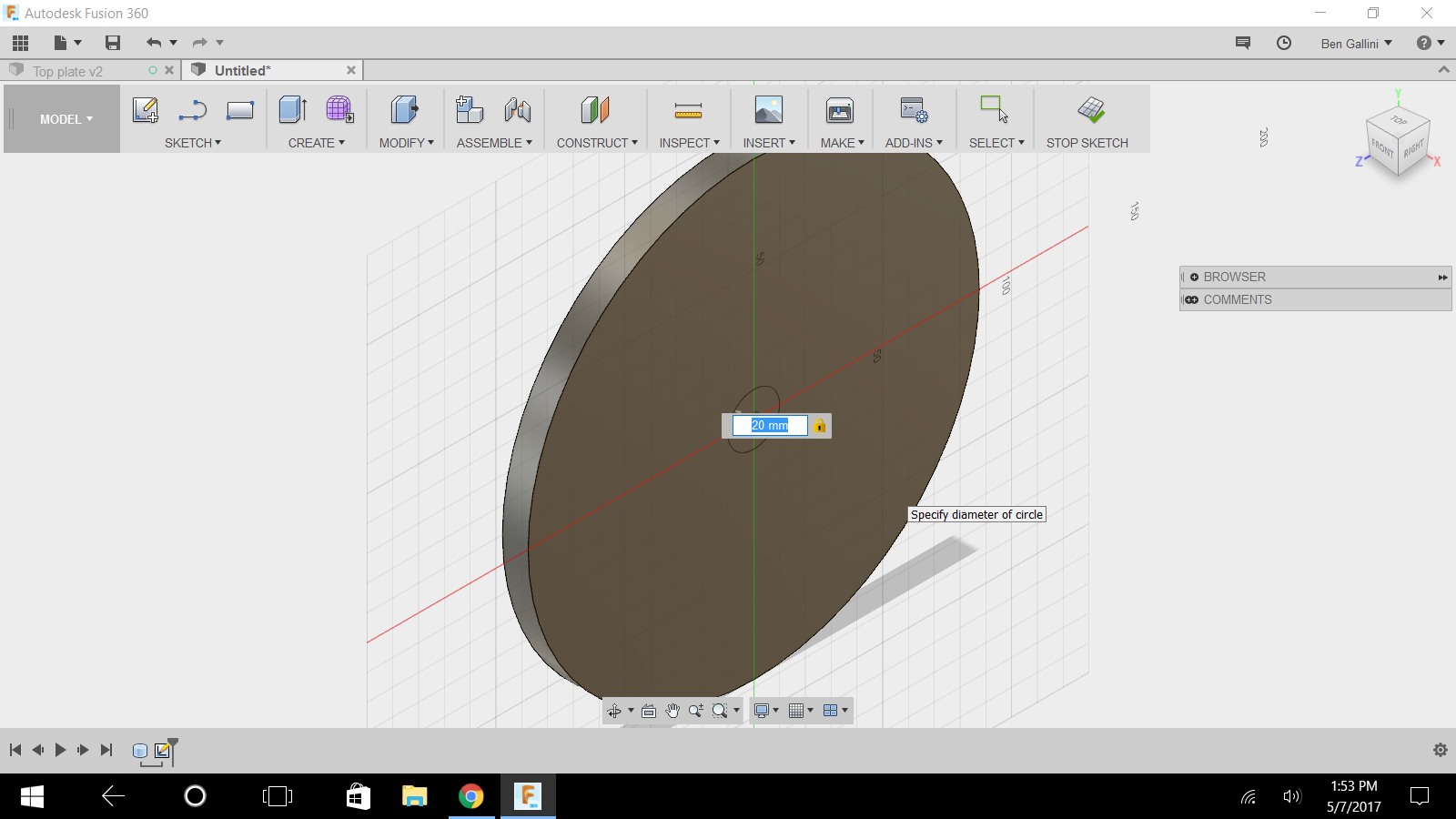This screenshot has width=1456, height=819.
Task: Open the undo history dropdown arrow
Action: pos(173,43)
